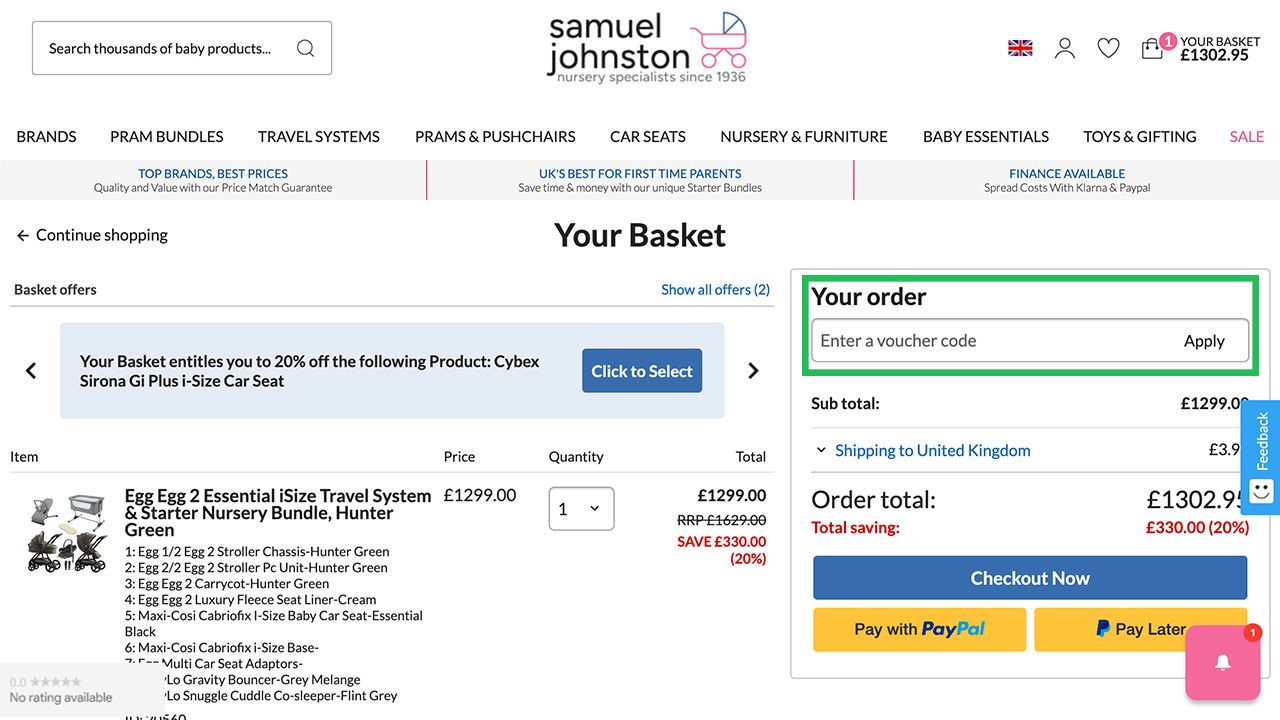Pay with PayPal button
The height and width of the screenshot is (720, 1280).
[x=919, y=629]
